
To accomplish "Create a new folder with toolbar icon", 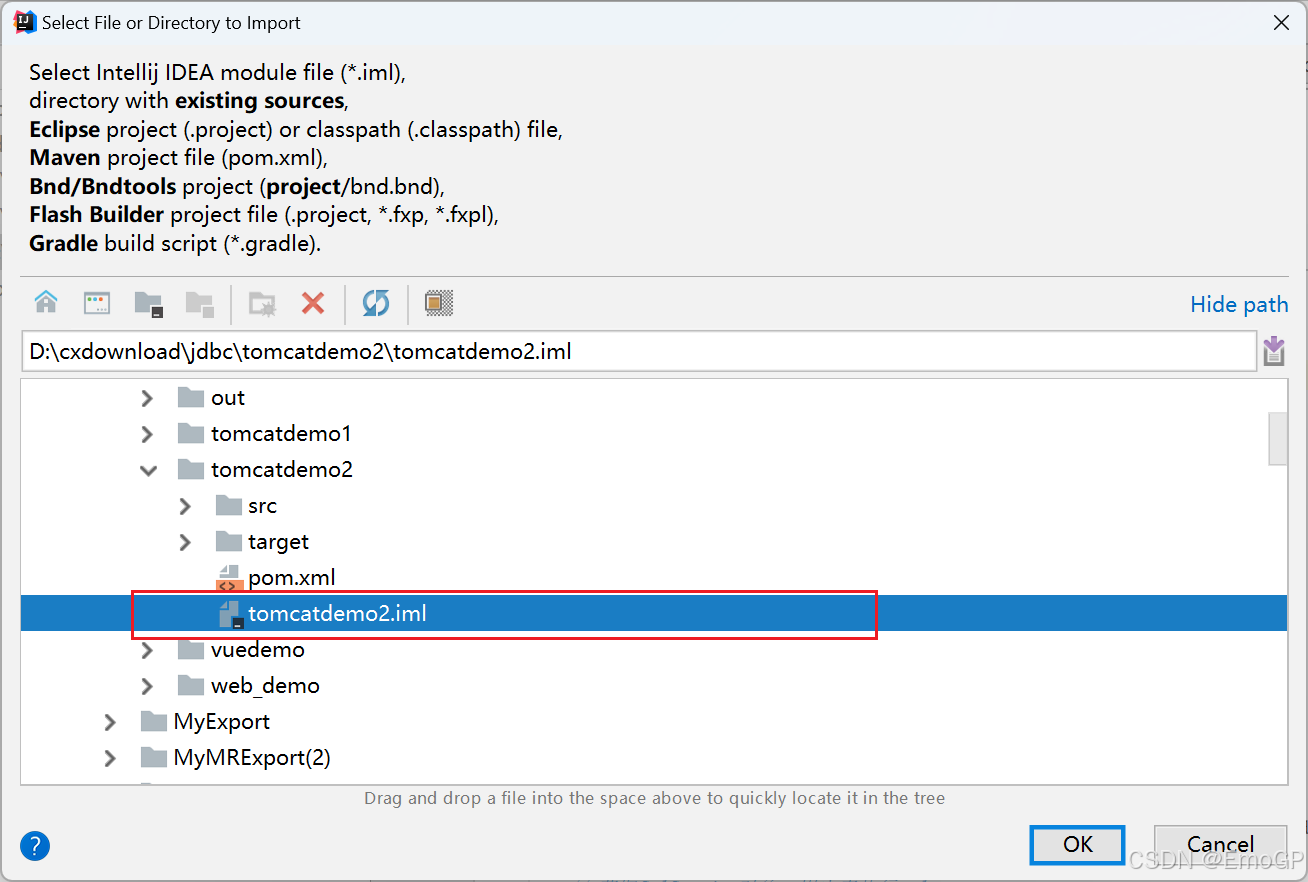I will point(262,304).
